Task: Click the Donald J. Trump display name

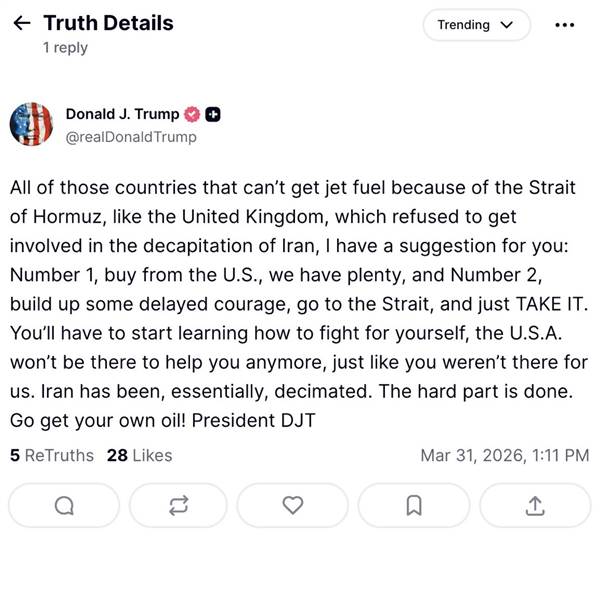Action: coord(122,114)
